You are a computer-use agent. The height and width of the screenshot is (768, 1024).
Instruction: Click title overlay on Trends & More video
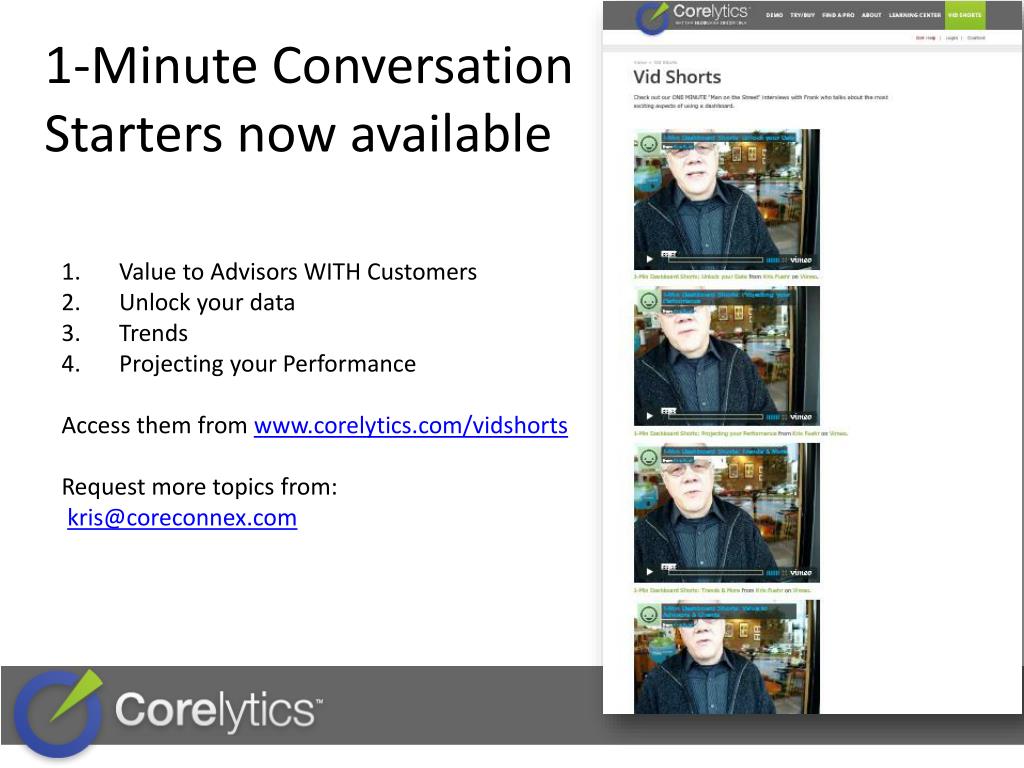pos(726,451)
